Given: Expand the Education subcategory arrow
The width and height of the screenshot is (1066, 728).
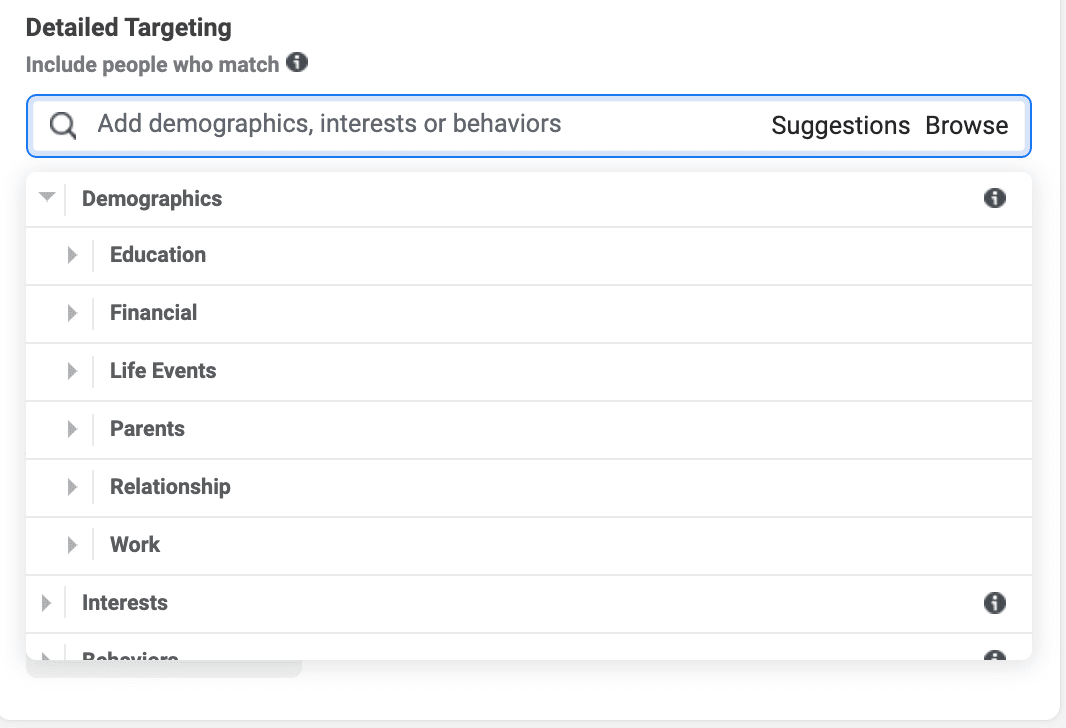Looking at the screenshot, I should [72, 255].
